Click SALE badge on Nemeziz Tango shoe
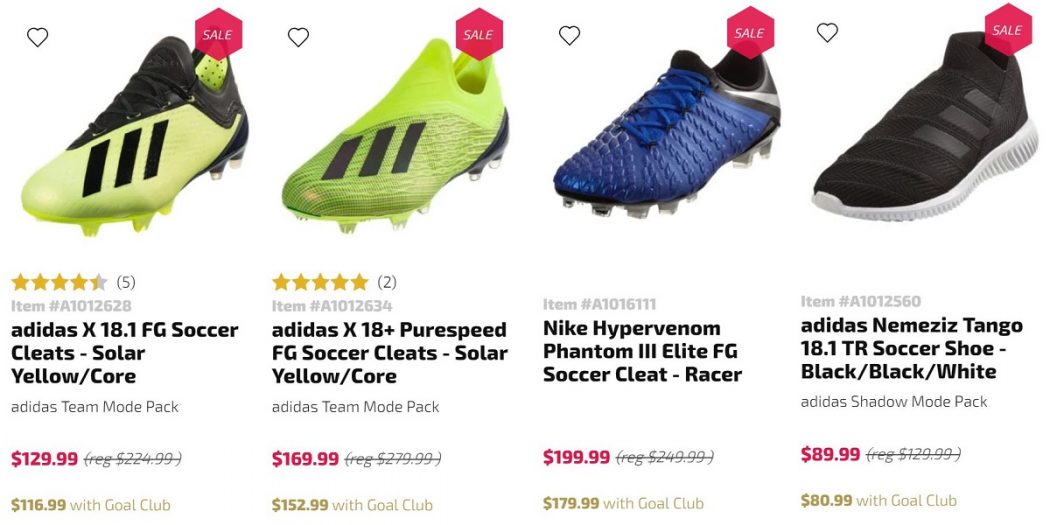 tap(1008, 29)
